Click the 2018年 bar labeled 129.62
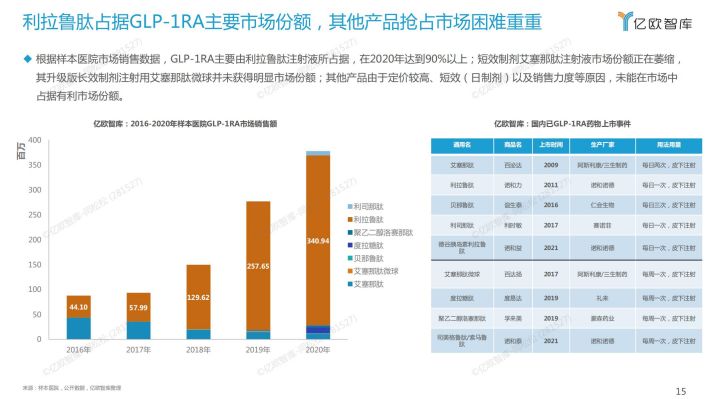This screenshot has width=710, height=399. pos(198,297)
